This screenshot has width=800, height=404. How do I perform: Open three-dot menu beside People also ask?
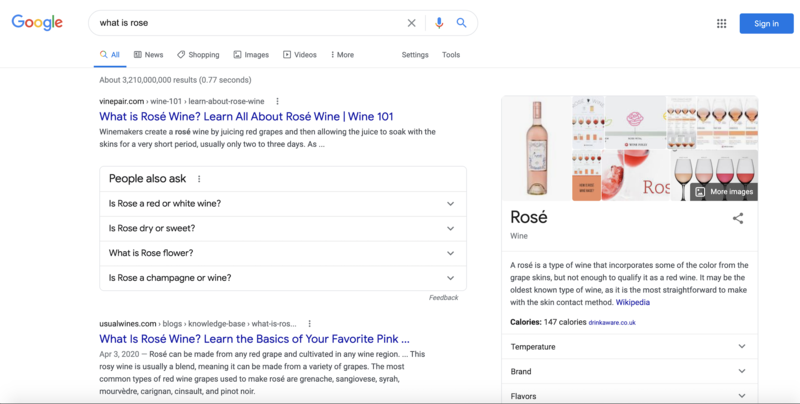(x=199, y=179)
